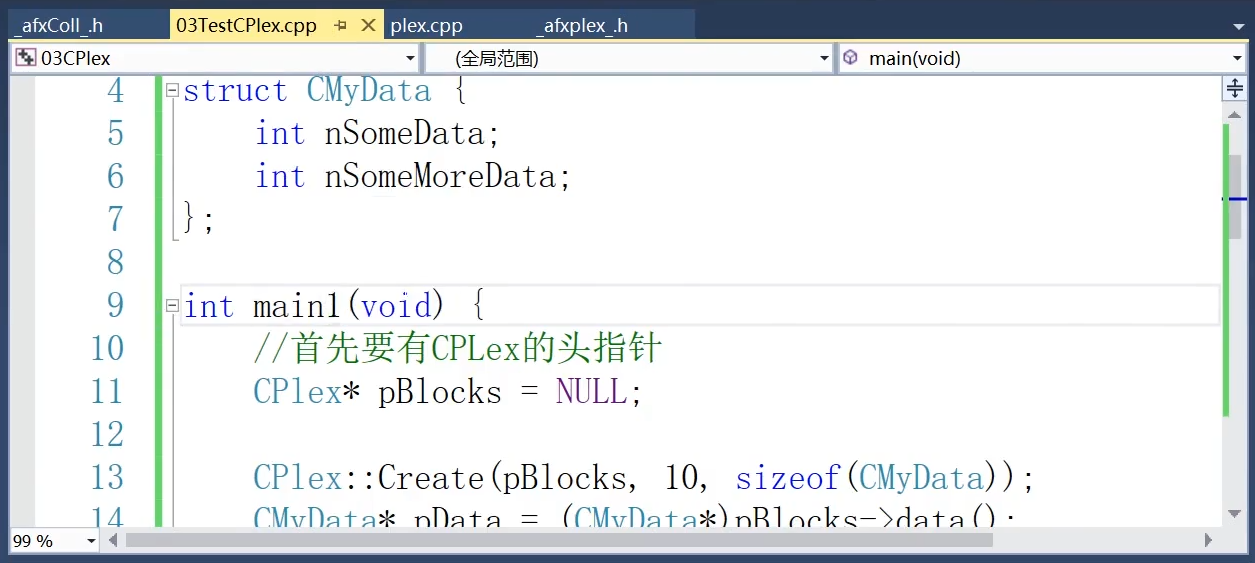Click the horizontal scrollbar right arrow
This screenshot has height=563, width=1255.
(x=1208, y=540)
